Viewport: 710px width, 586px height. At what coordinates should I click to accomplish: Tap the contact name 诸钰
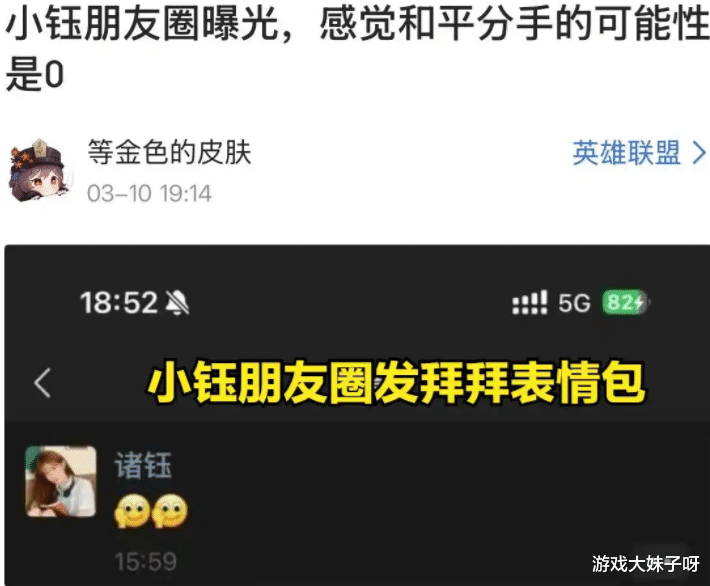tap(143, 465)
